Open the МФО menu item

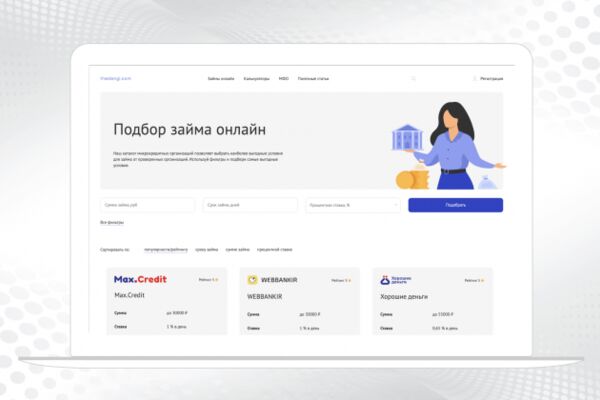[x=284, y=78]
